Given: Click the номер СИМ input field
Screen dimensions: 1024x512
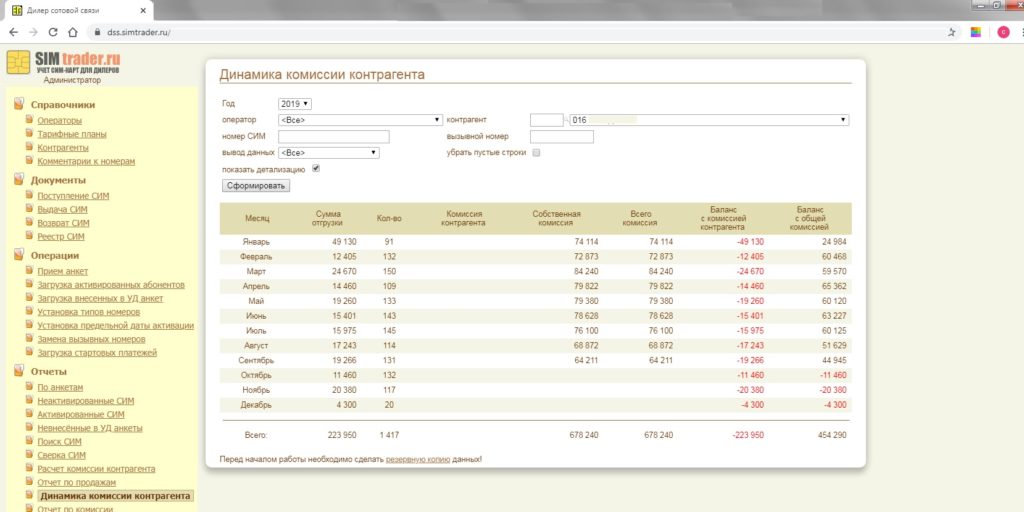Looking at the screenshot, I should coord(334,136).
